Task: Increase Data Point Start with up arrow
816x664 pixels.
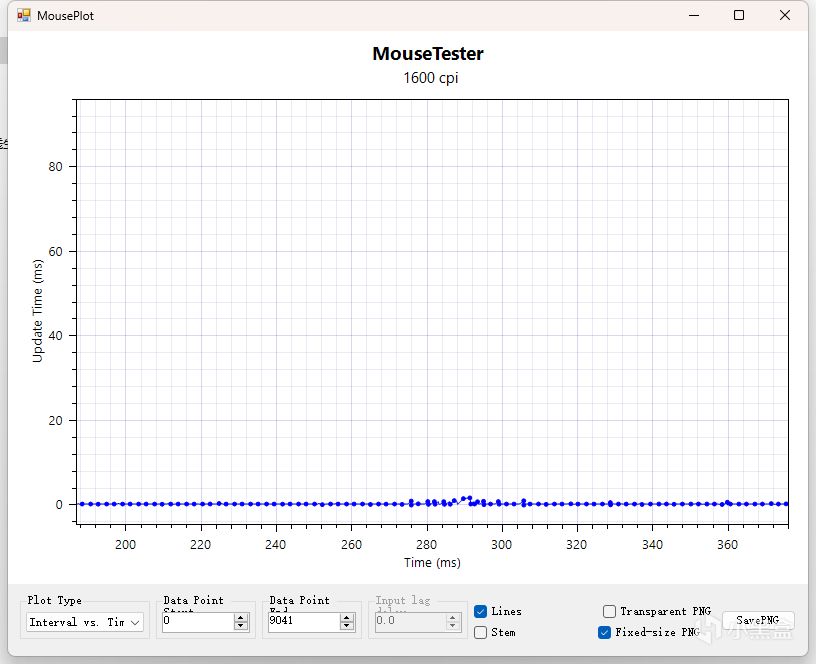Action: pos(240,618)
